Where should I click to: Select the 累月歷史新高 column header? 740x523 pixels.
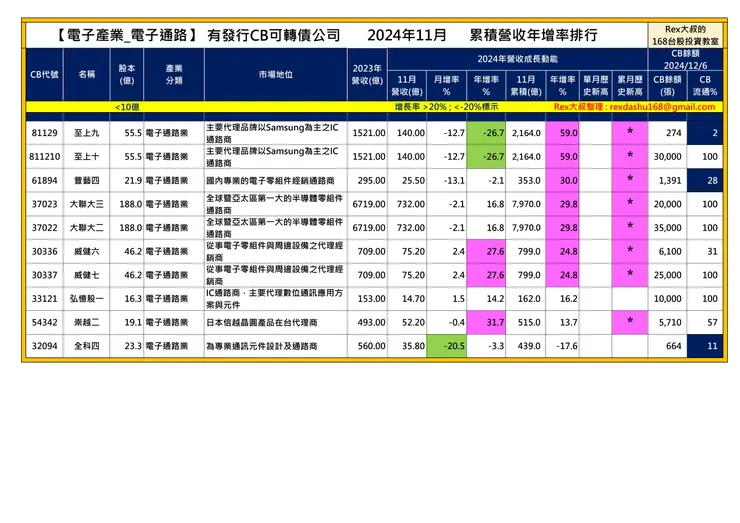[x=630, y=86]
